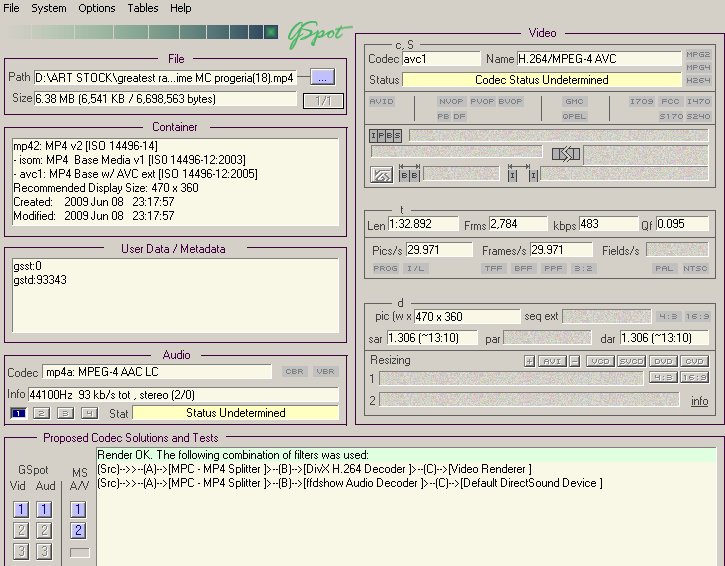Click the PAL indicator

point(664,269)
